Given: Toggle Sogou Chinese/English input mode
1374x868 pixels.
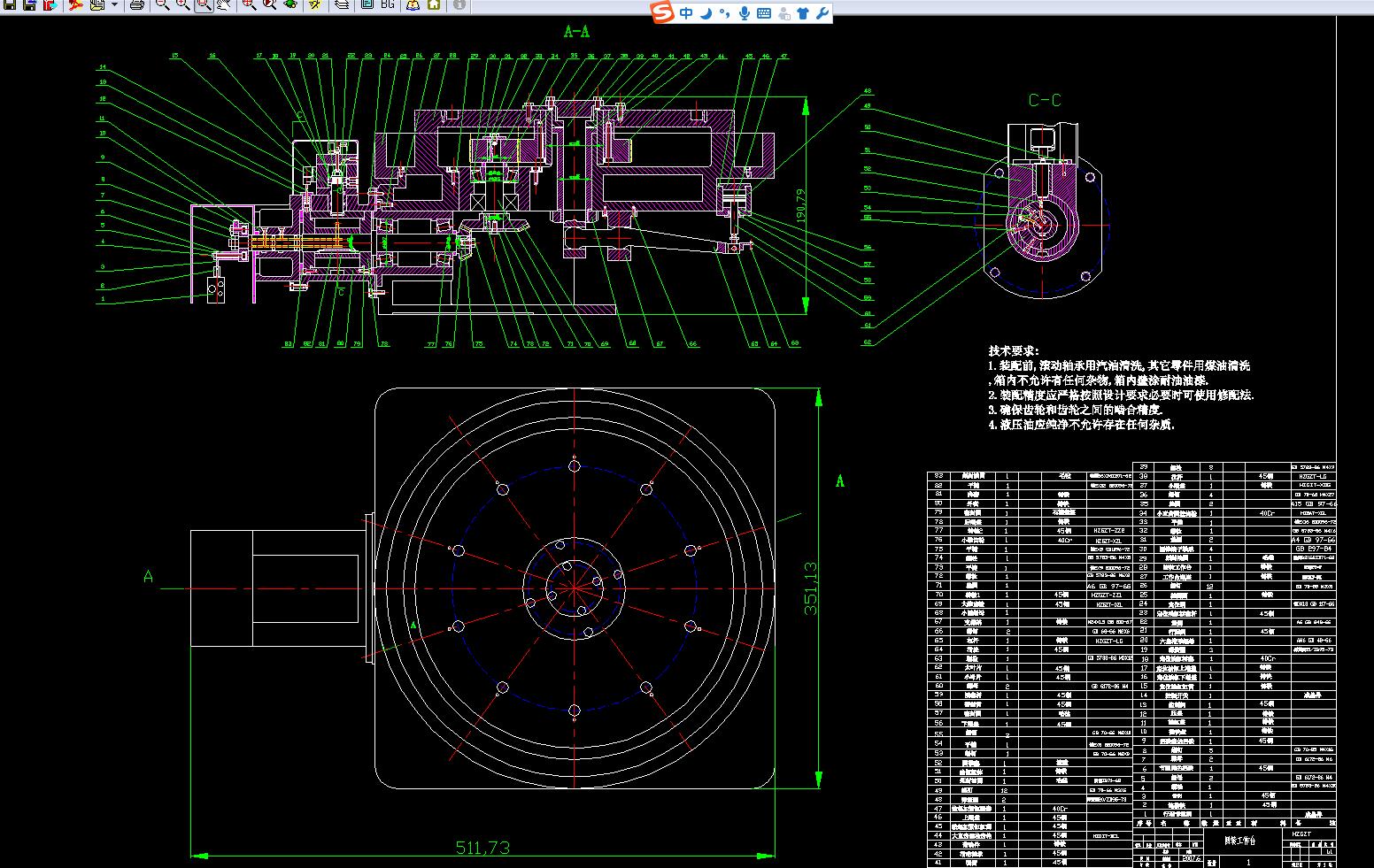Looking at the screenshot, I should 688,12.
